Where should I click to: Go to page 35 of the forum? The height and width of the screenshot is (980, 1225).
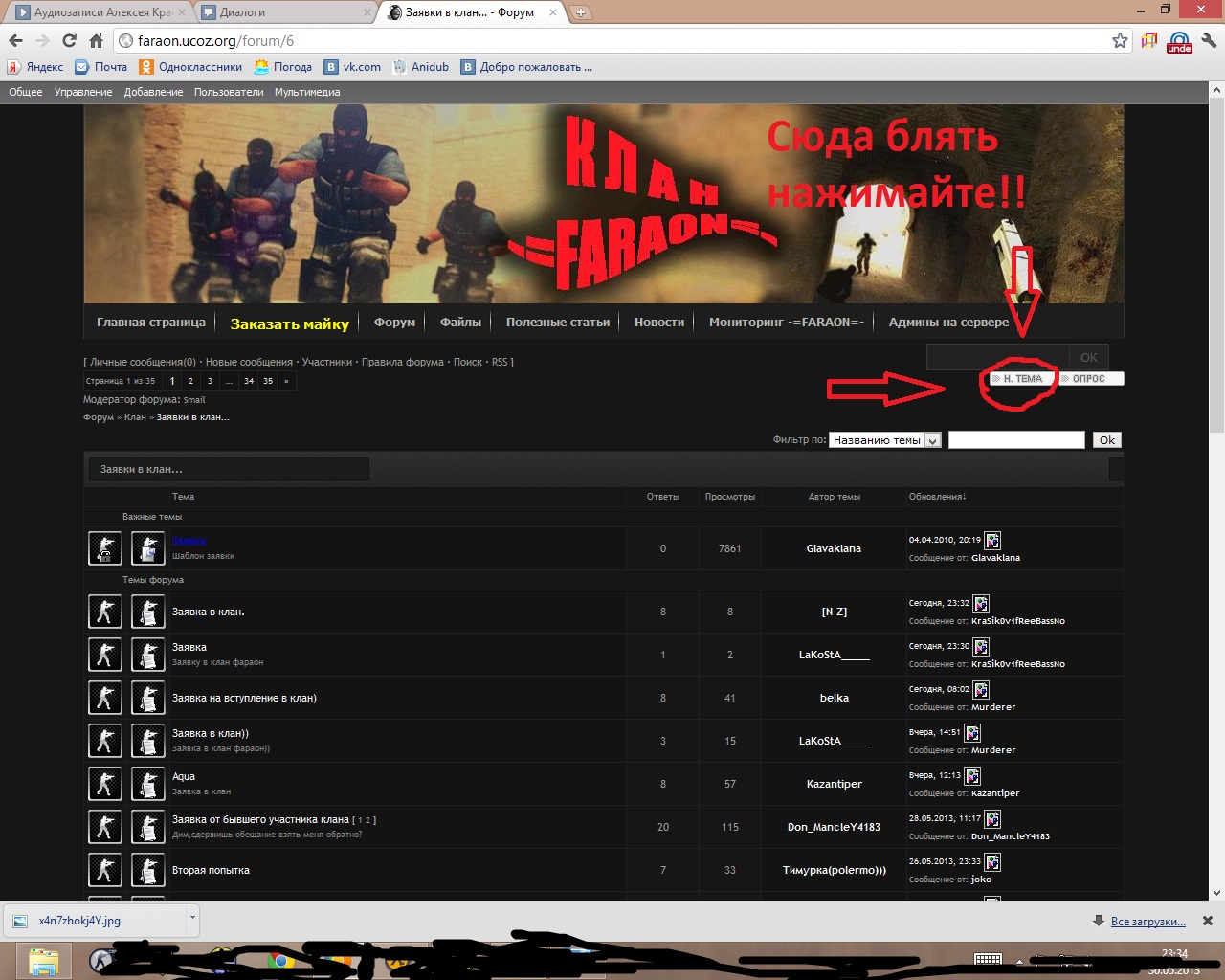268,381
